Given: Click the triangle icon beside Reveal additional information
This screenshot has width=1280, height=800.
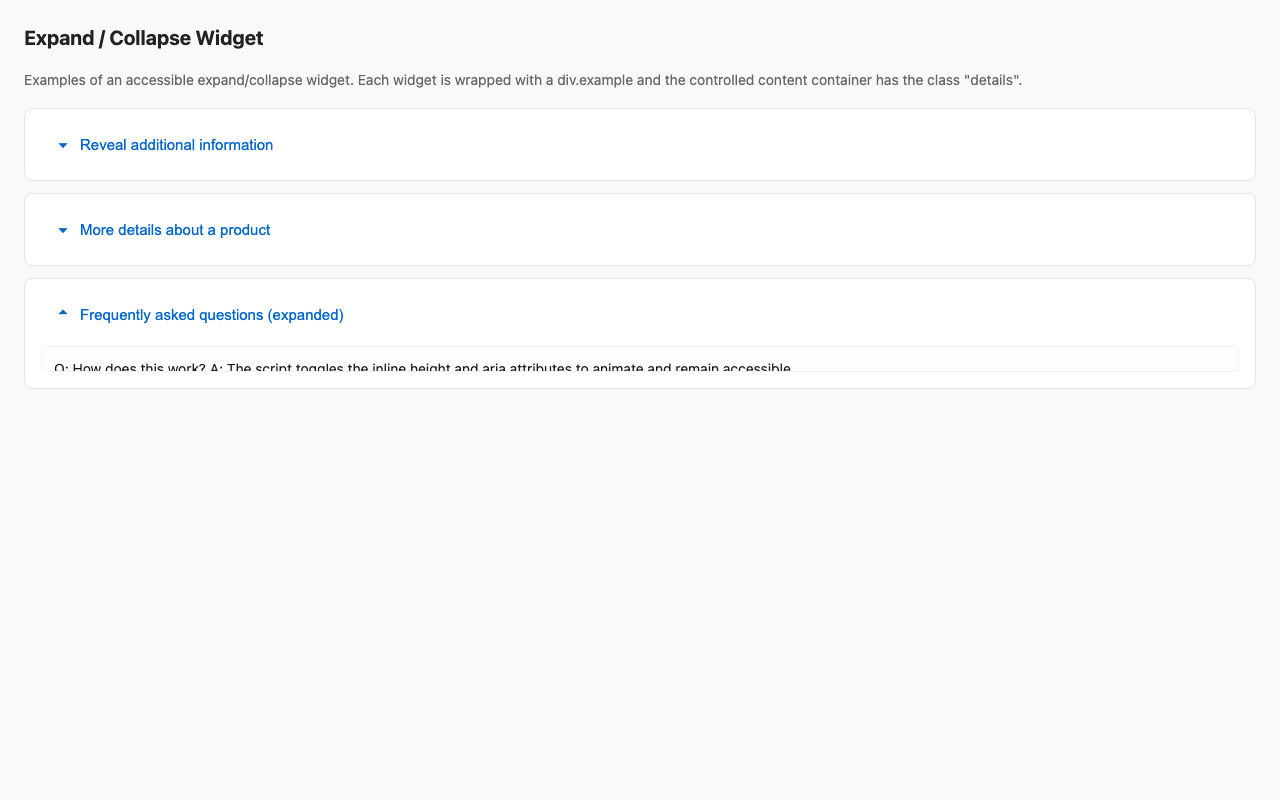Looking at the screenshot, I should (x=62, y=145).
